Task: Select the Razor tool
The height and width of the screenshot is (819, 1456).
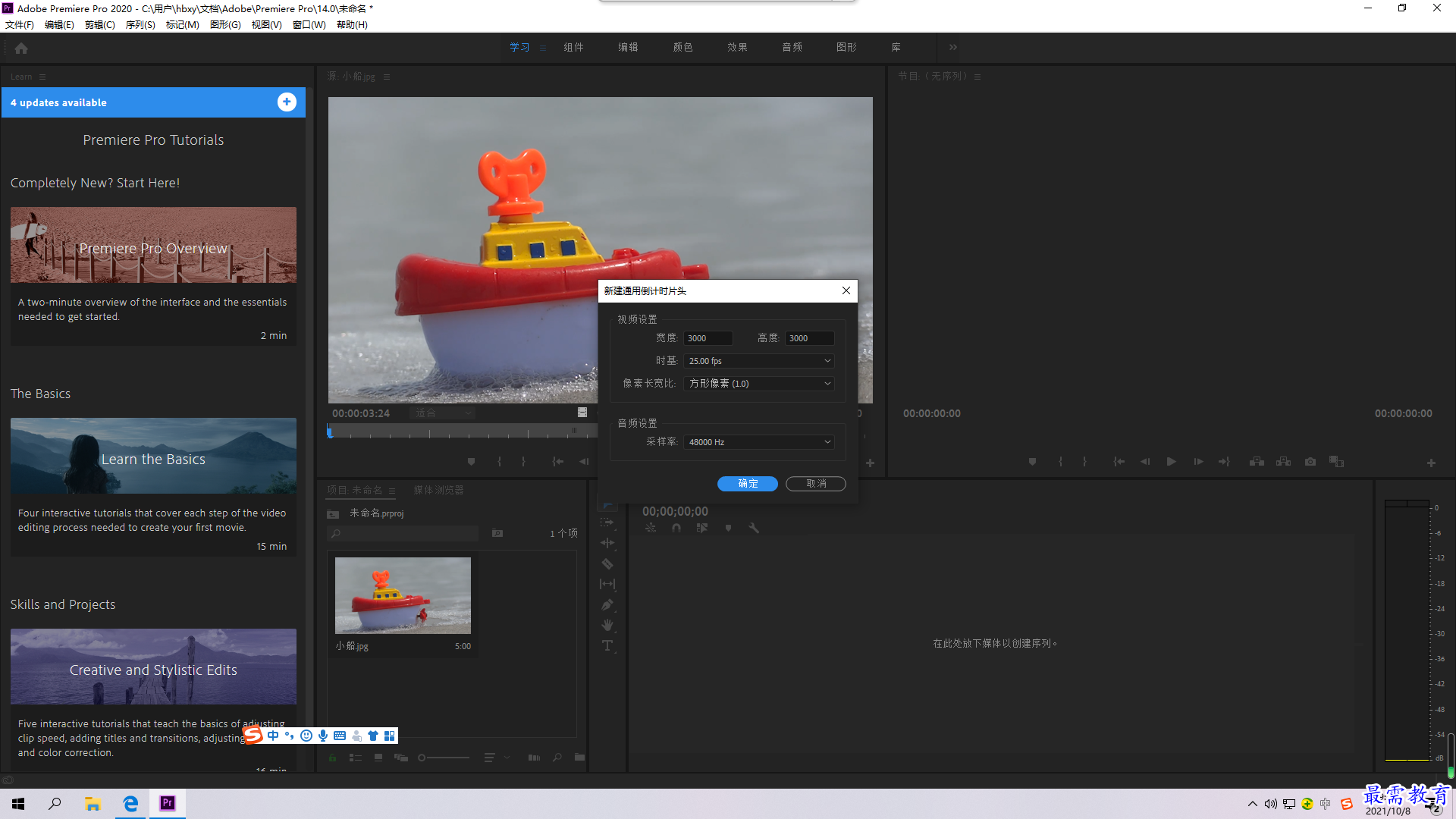Action: (607, 563)
